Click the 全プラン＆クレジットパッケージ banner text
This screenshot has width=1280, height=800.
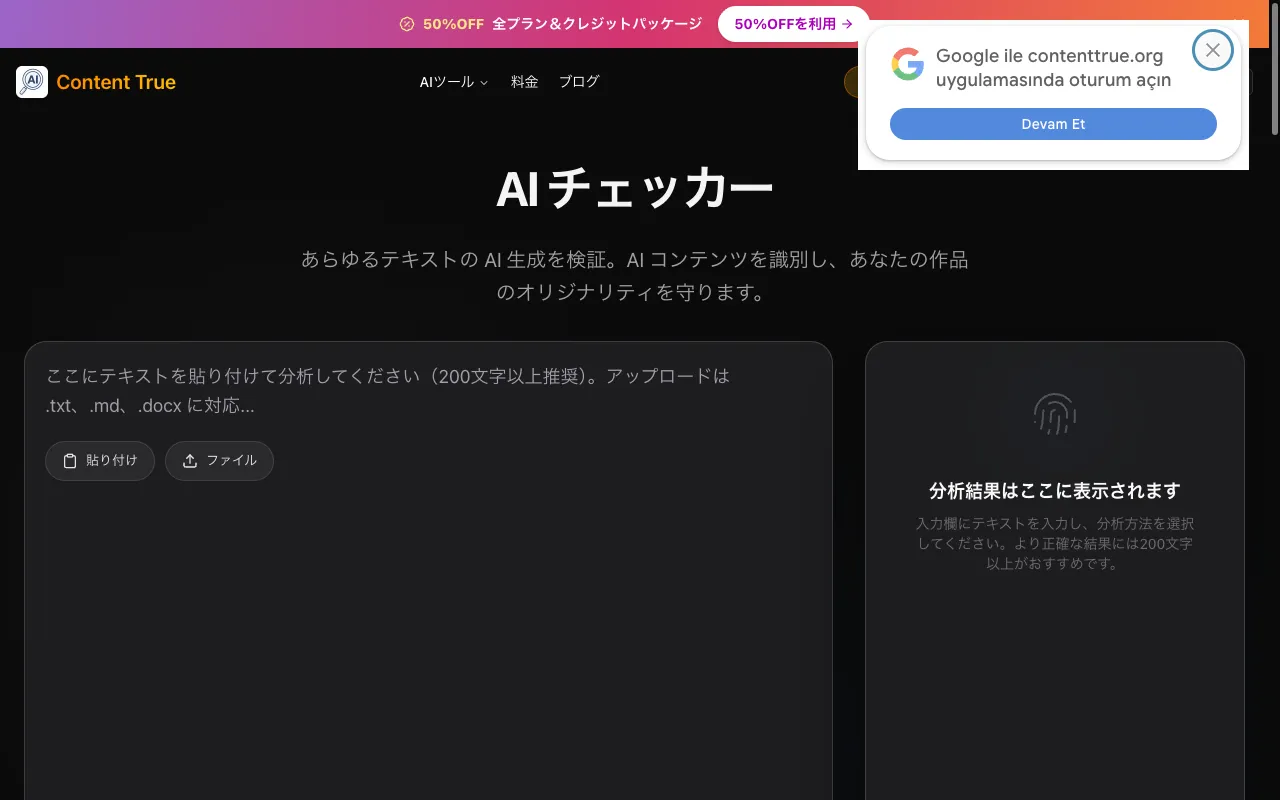tap(597, 24)
